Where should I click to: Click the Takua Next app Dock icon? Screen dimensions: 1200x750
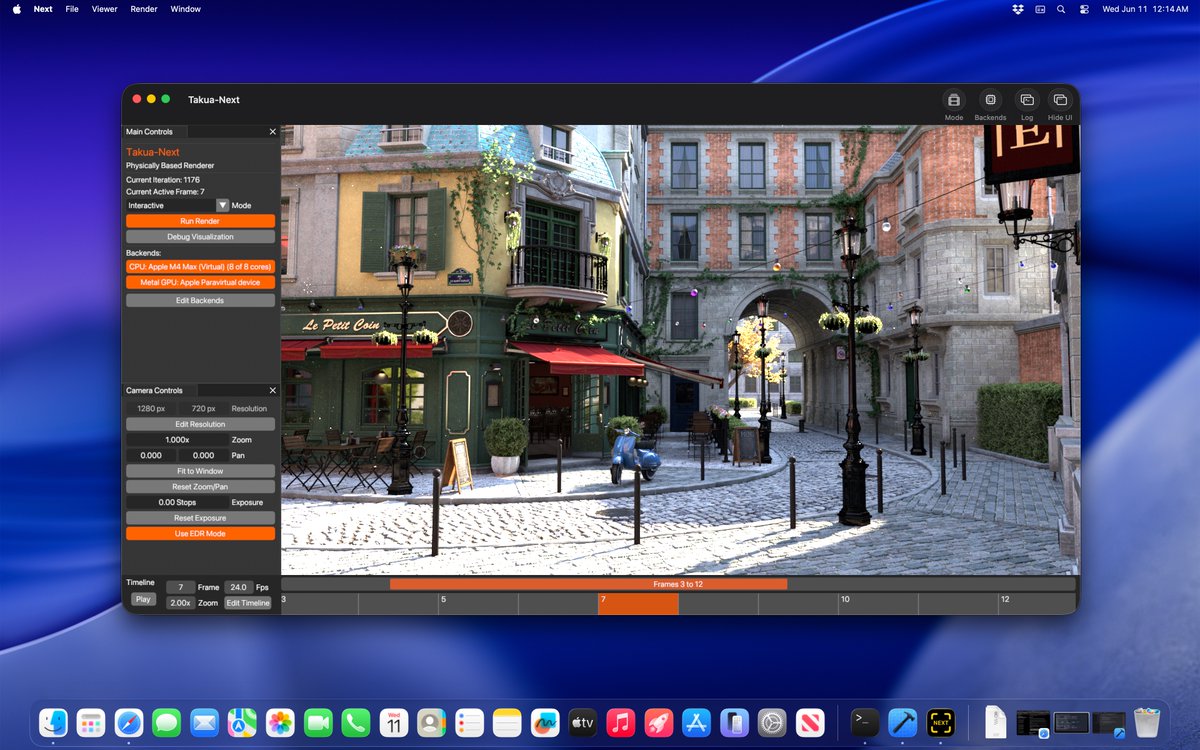pos(941,722)
